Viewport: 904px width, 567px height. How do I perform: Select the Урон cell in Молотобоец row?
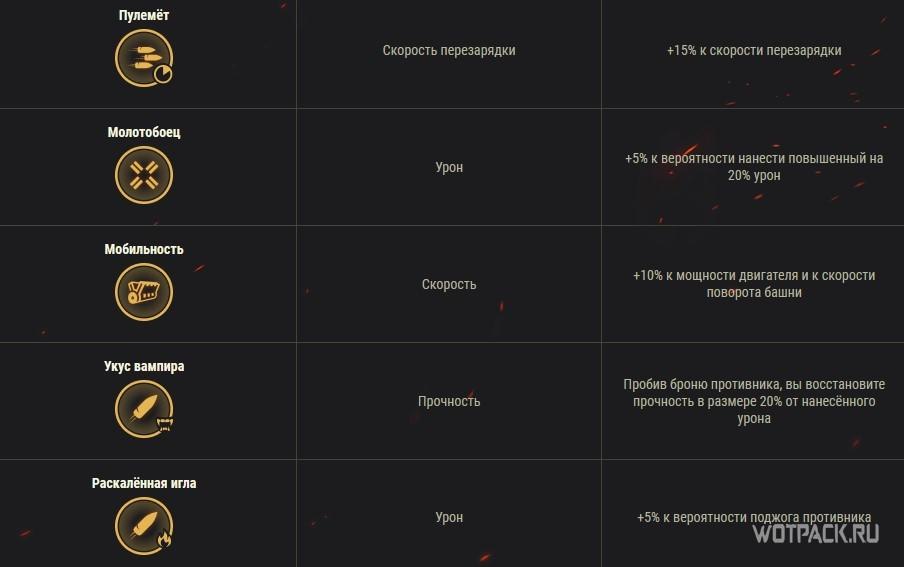click(449, 167)
